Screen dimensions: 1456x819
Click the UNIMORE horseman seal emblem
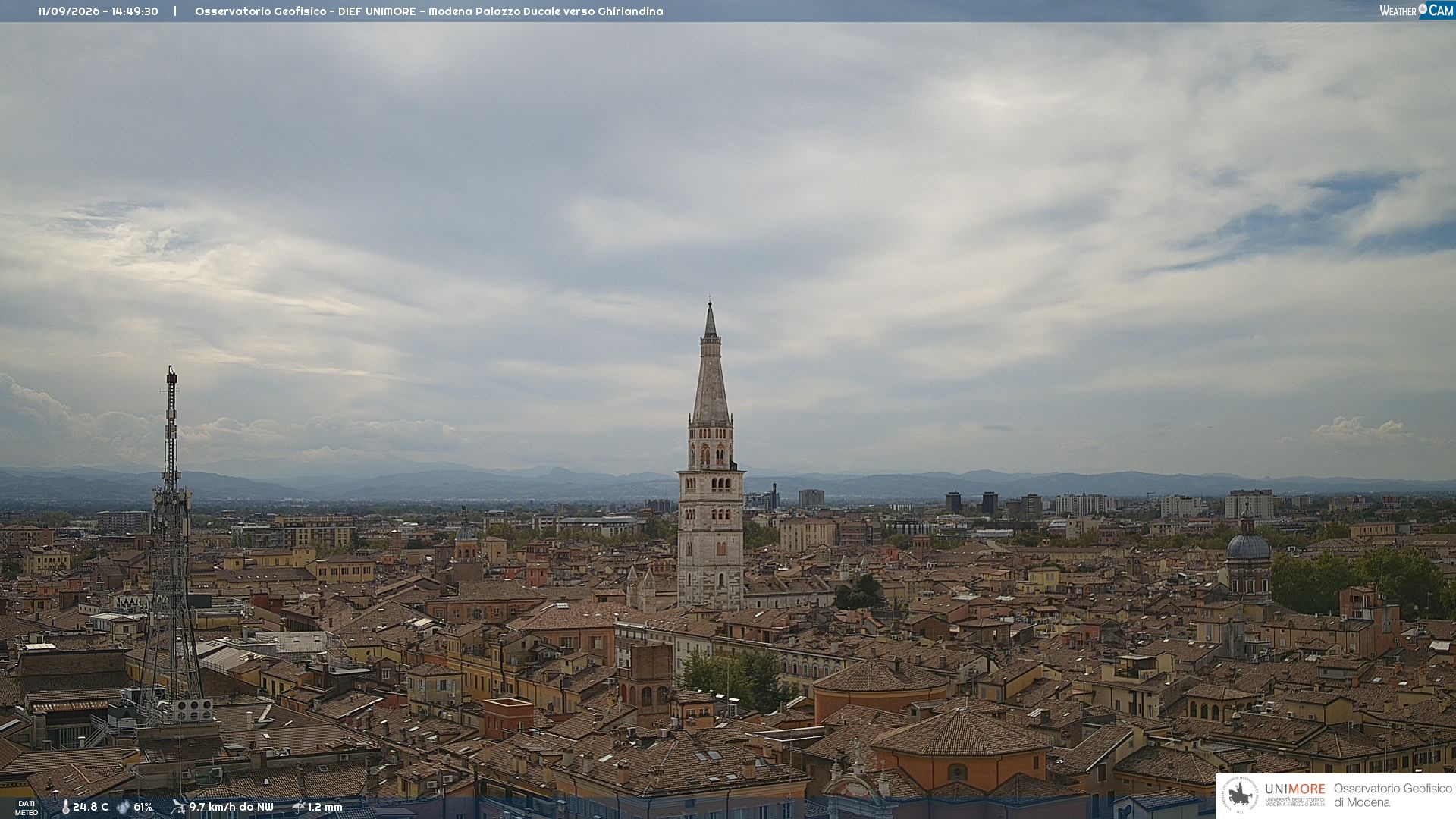[x=1241, y=795]
